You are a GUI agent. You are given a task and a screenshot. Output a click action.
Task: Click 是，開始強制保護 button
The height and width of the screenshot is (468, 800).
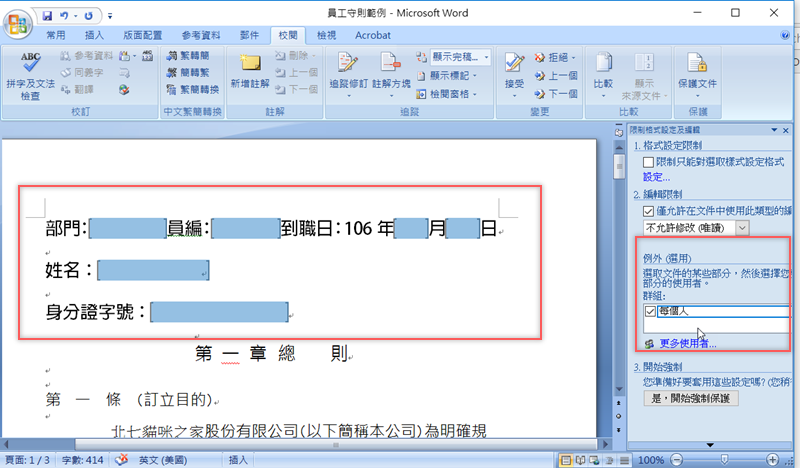point(691,399)
